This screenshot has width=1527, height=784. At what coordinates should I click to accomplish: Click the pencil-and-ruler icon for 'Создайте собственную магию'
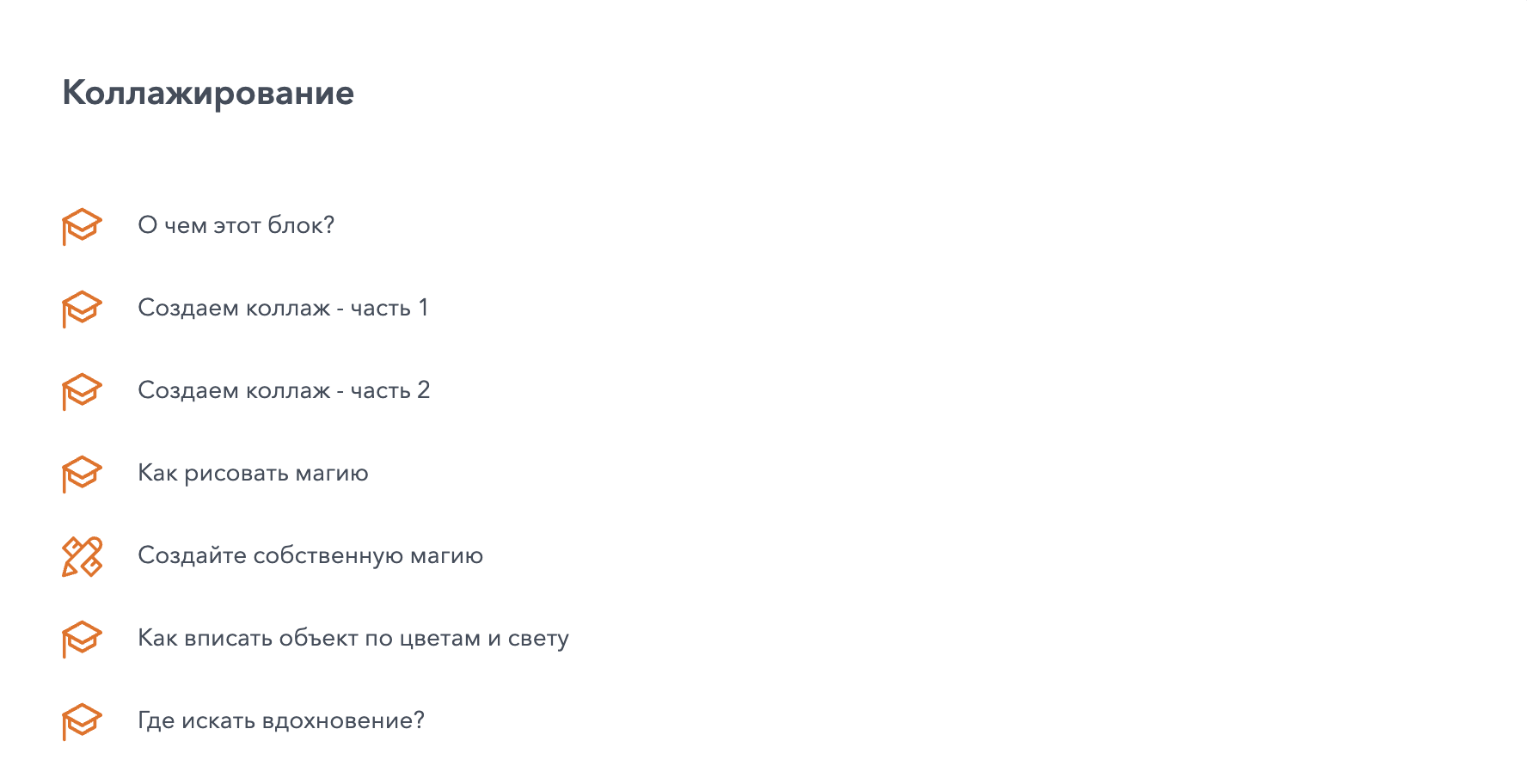(x=82, y=556)
